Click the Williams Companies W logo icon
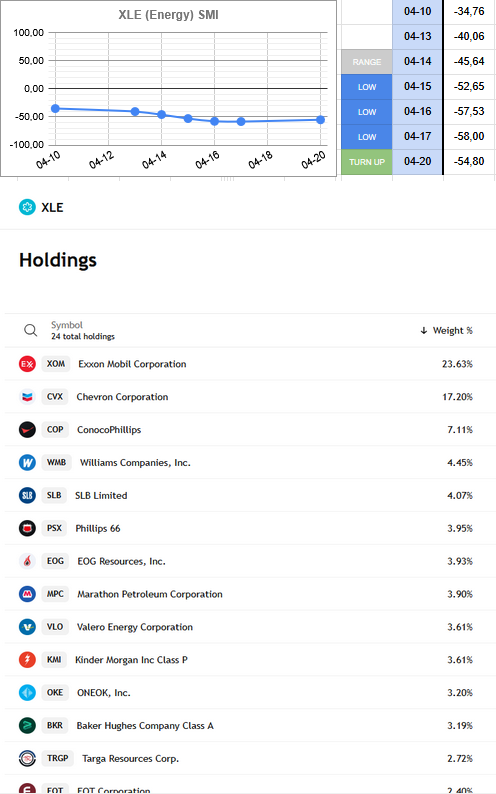Image resolution: width=496 pixels, height=794 pixels. [27, 463]
